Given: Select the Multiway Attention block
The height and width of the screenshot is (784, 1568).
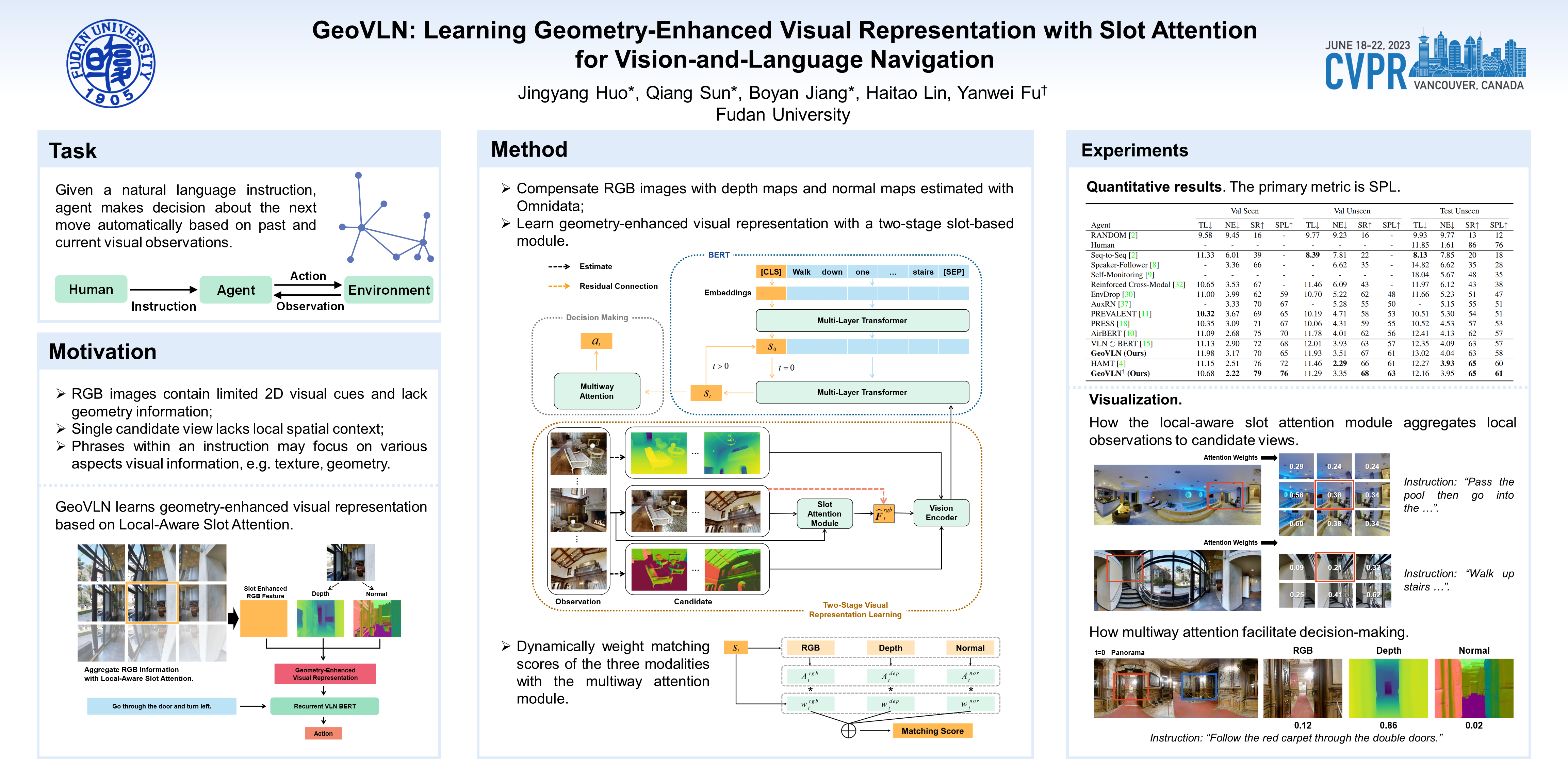Looking at the screenshot, I should (x=597, y=391).
